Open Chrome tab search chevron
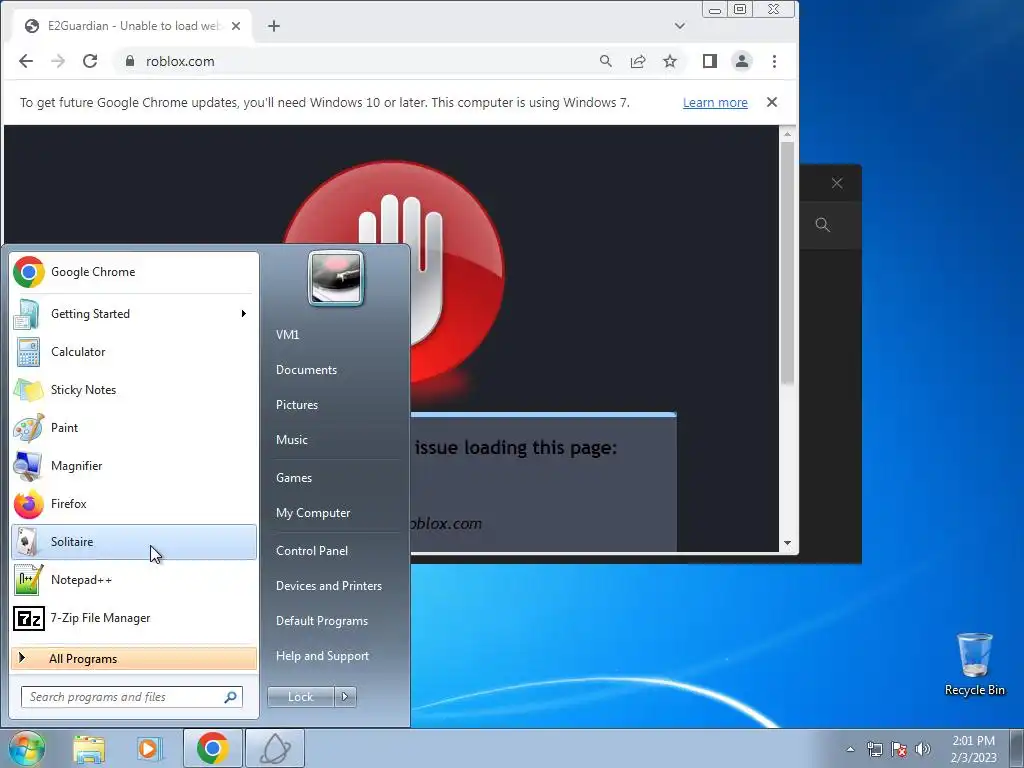The image size is (1024, 768). [x=680, y=26]
